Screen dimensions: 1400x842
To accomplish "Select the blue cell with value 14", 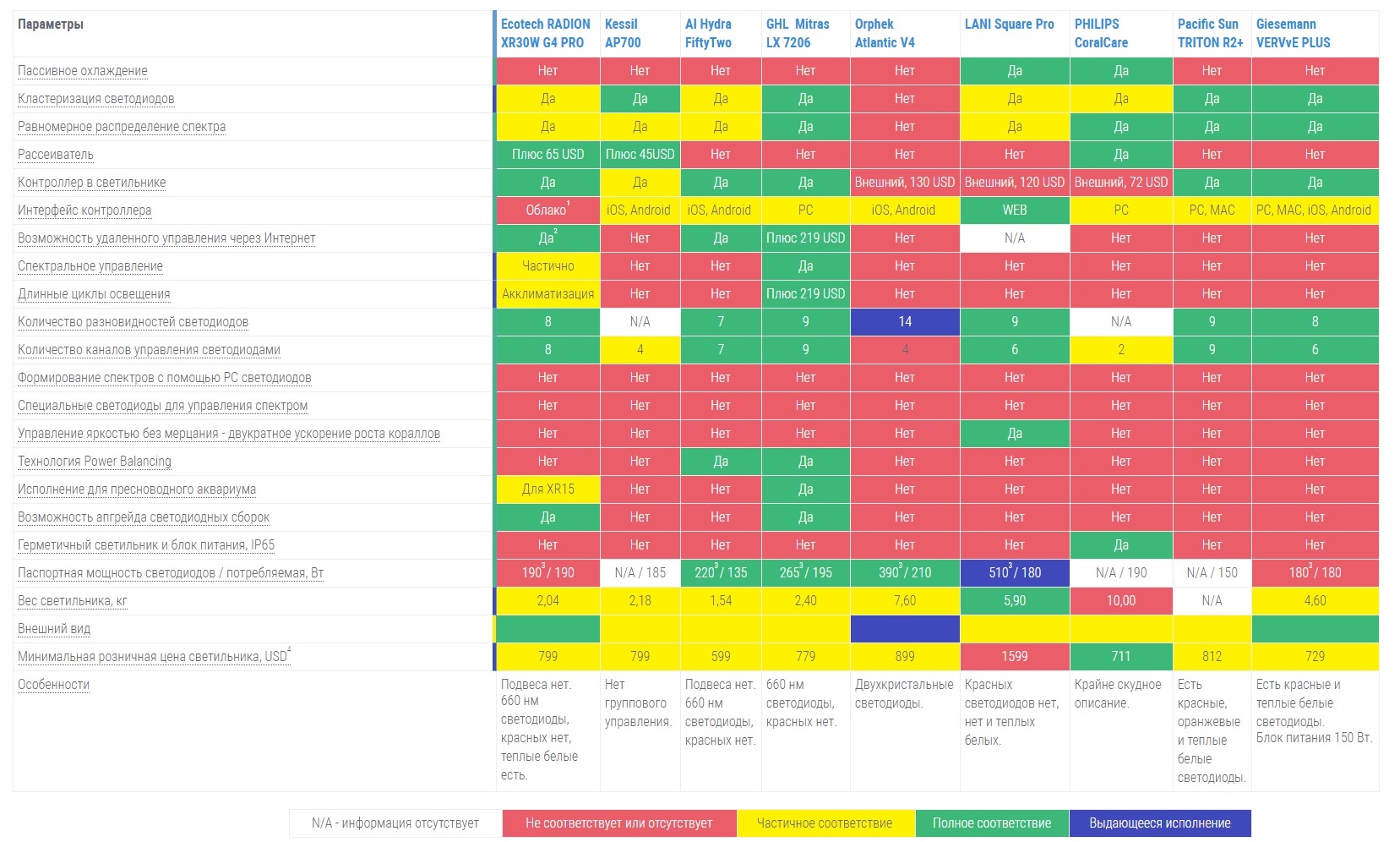I will [x=904, y=322].
